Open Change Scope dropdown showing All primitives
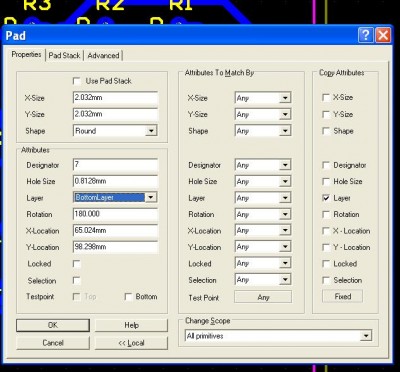This screenshot has height=372, width=400. point(278,336)
